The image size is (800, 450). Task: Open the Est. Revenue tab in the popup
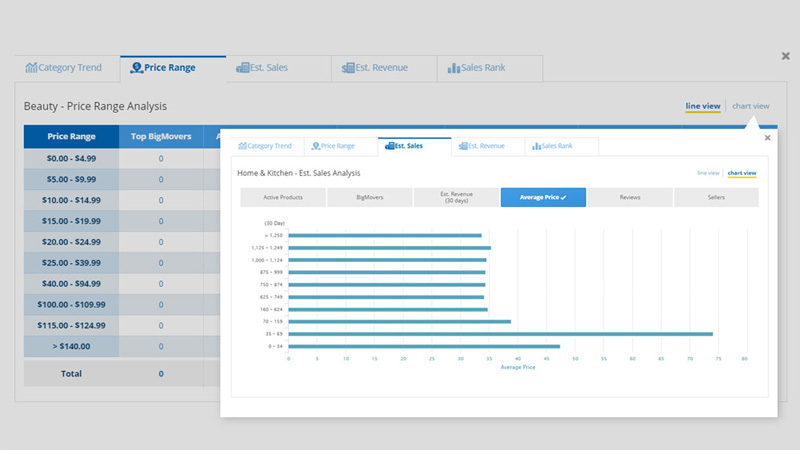point(488,146)
